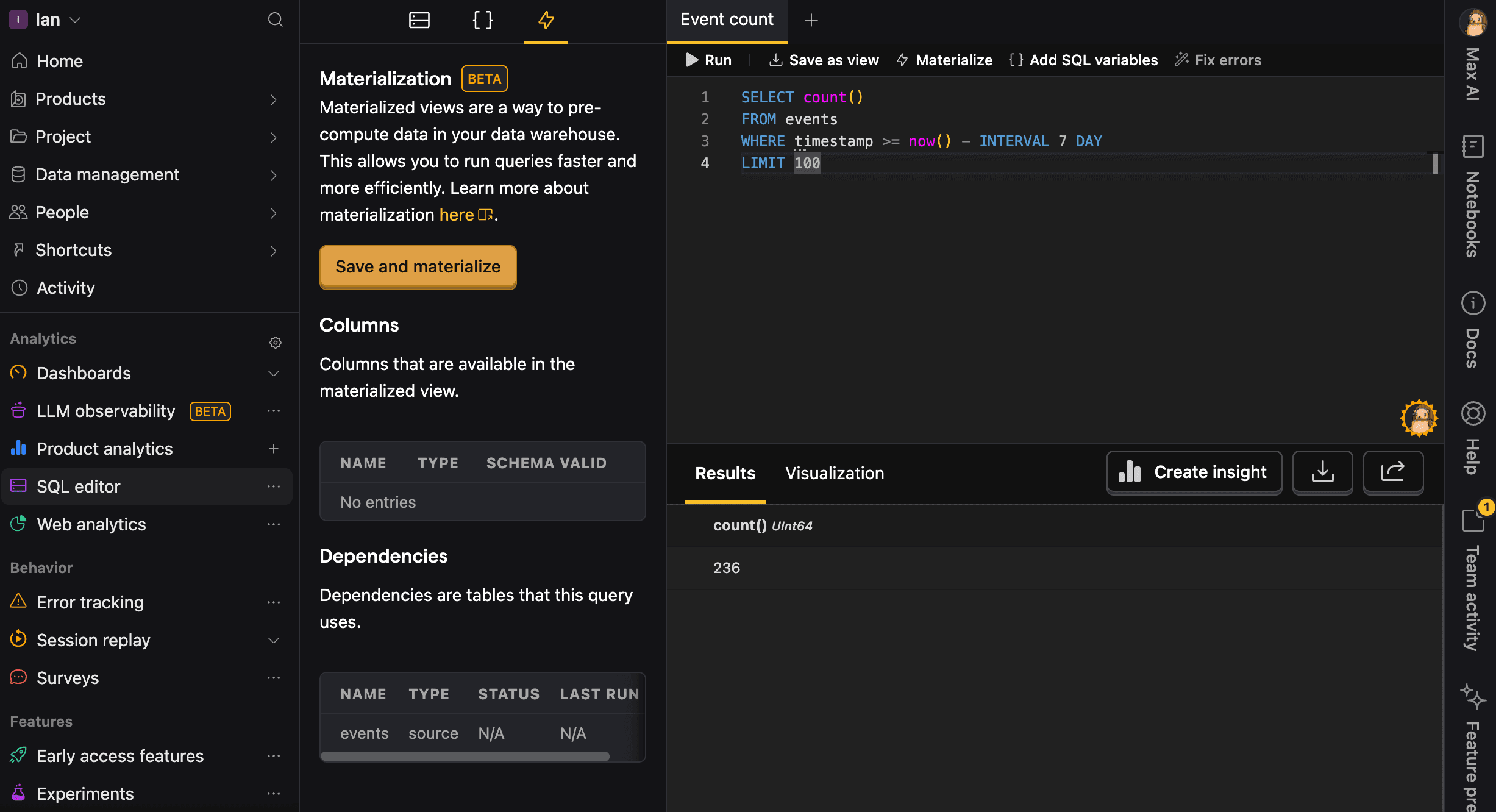Click Materialize in the editor toolbar

(944, 60)
